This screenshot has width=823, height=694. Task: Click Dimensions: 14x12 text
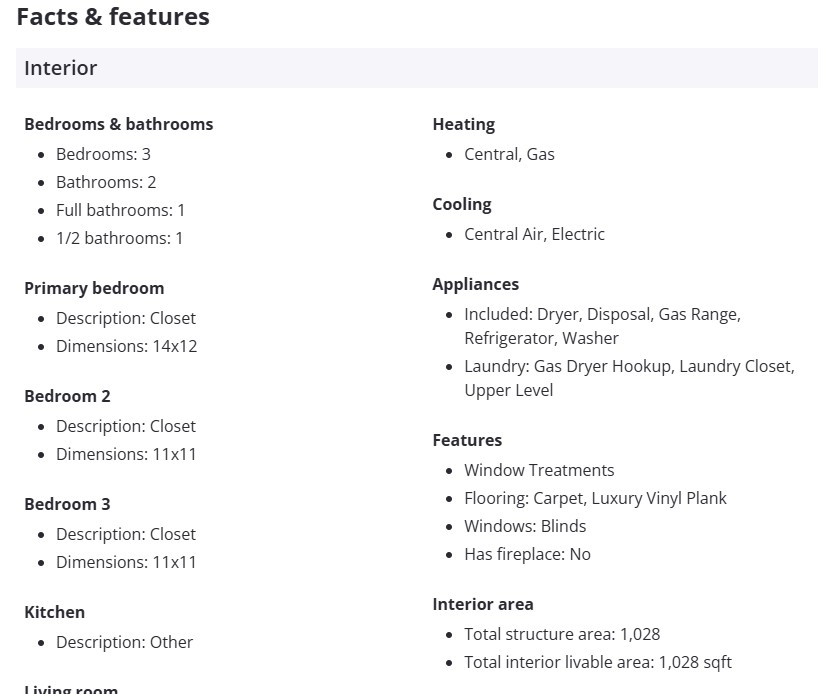coord(126,346)
